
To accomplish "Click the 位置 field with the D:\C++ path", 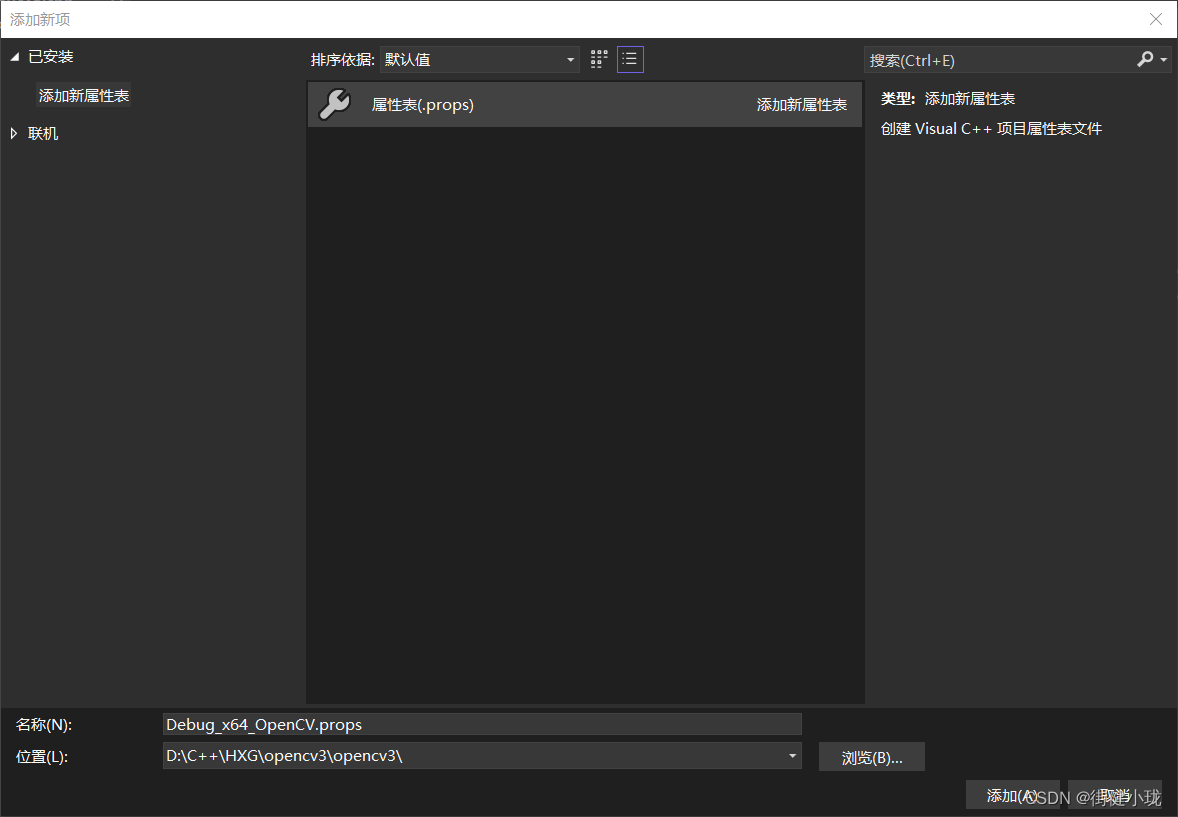I will tap(473, 756).
